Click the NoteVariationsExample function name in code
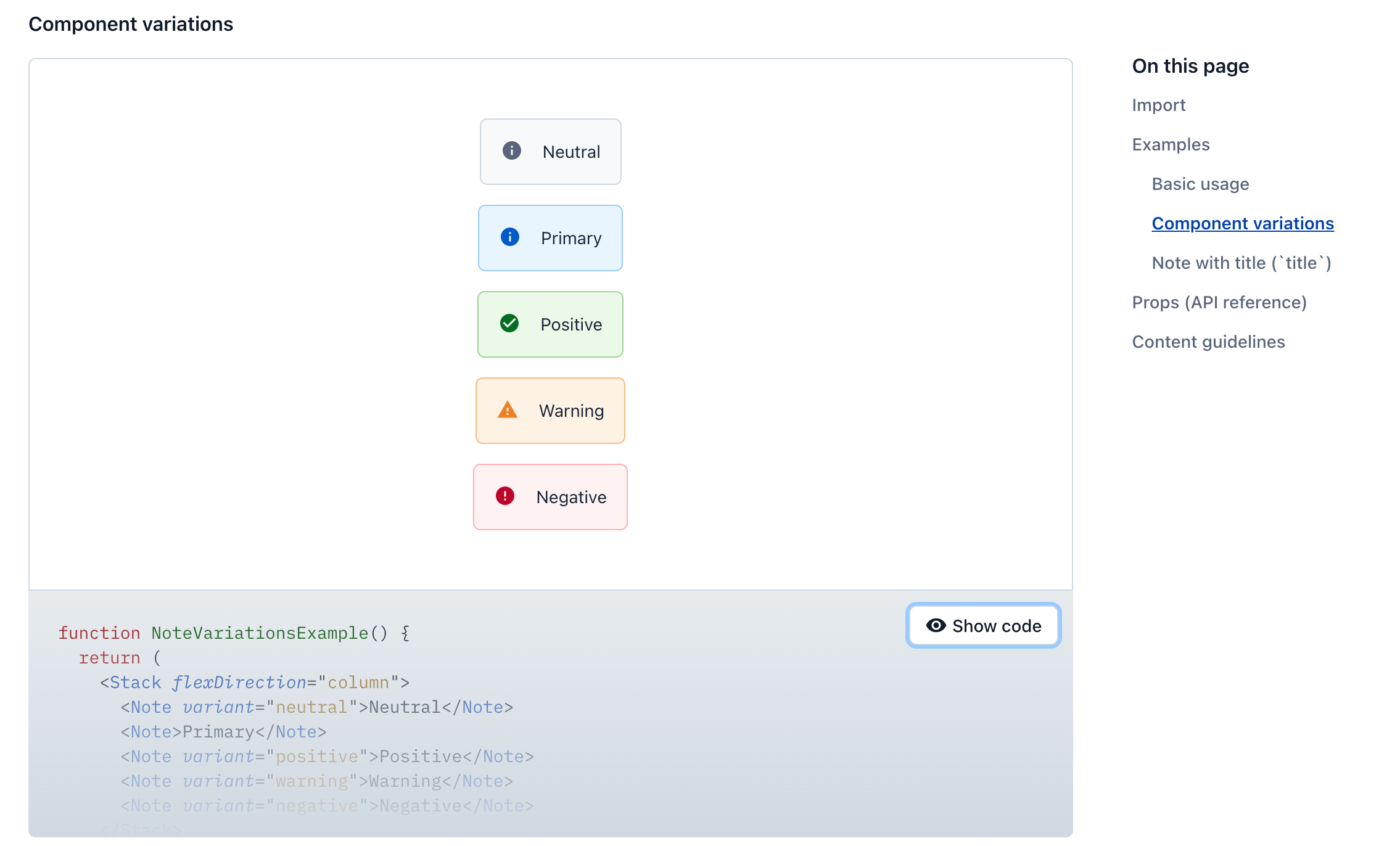The image size is (1400, 846). 260,633
